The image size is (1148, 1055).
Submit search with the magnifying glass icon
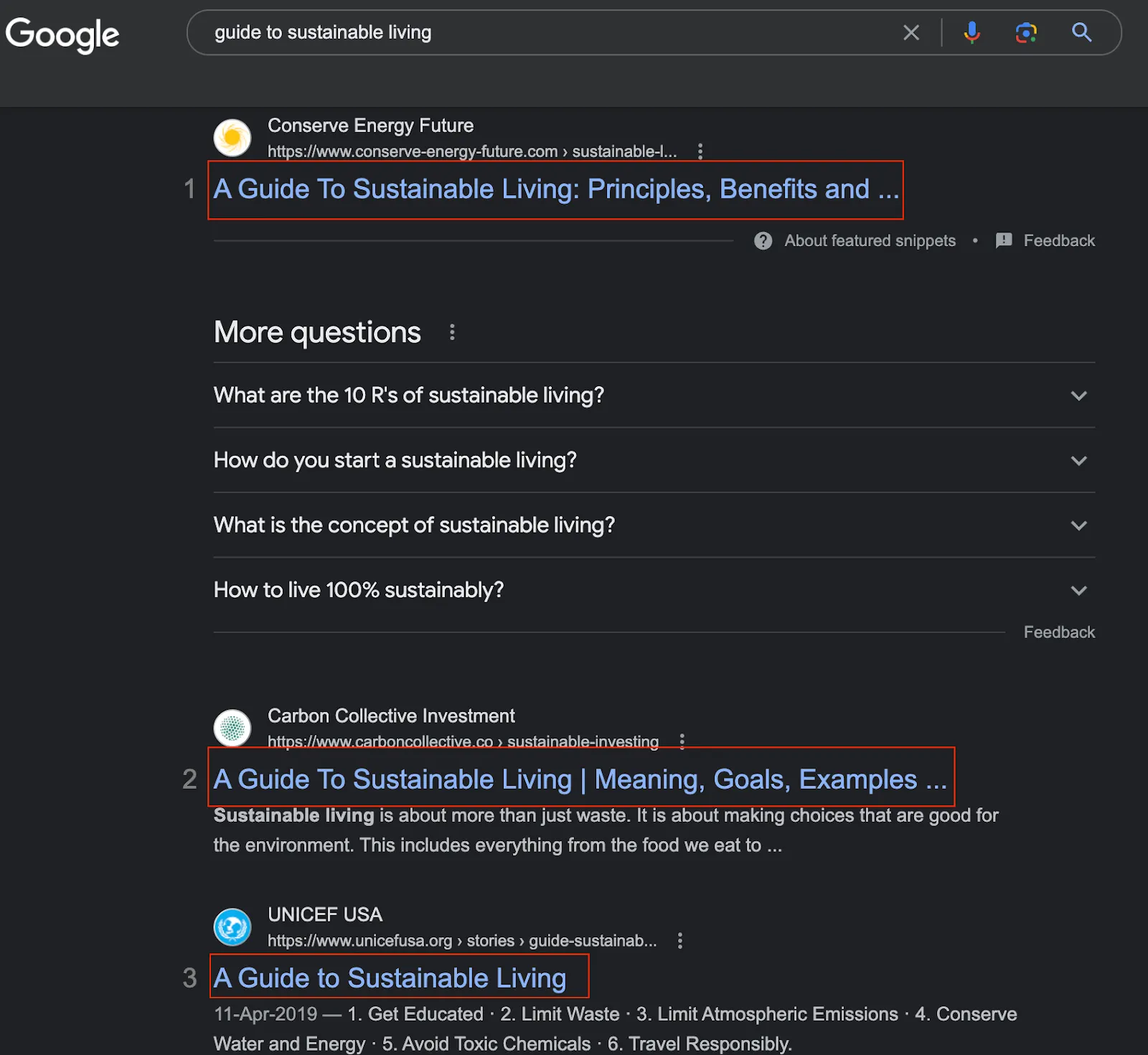(x=1082, y=32)
